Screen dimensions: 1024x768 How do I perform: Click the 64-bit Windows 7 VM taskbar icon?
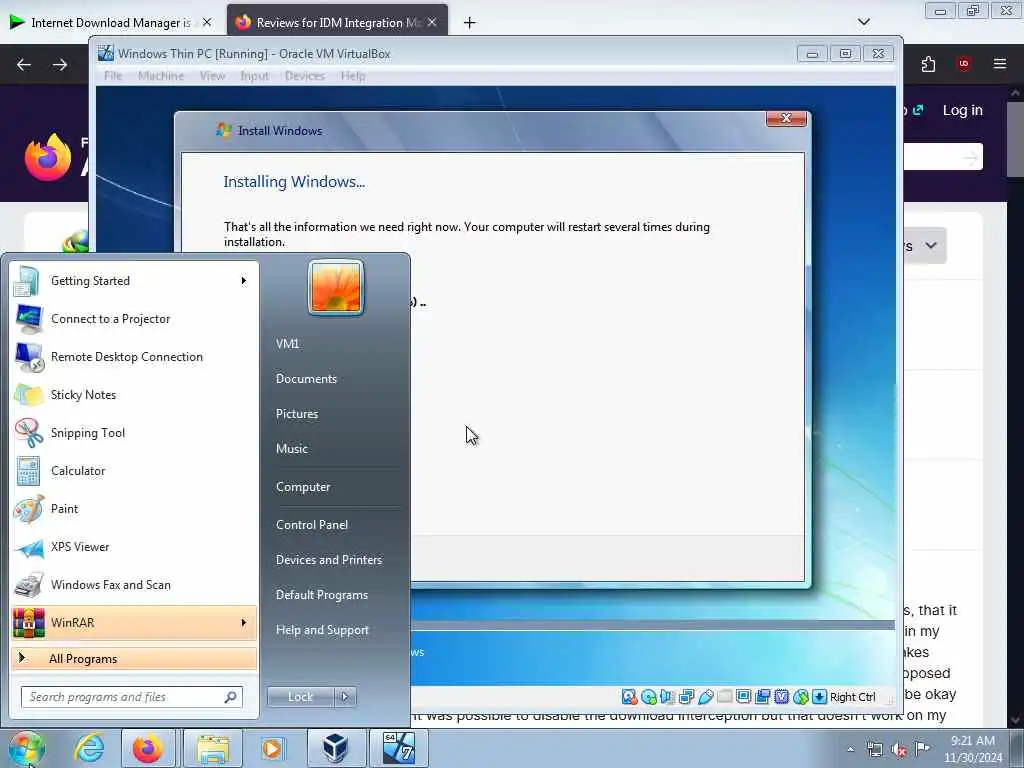(399, 748)
